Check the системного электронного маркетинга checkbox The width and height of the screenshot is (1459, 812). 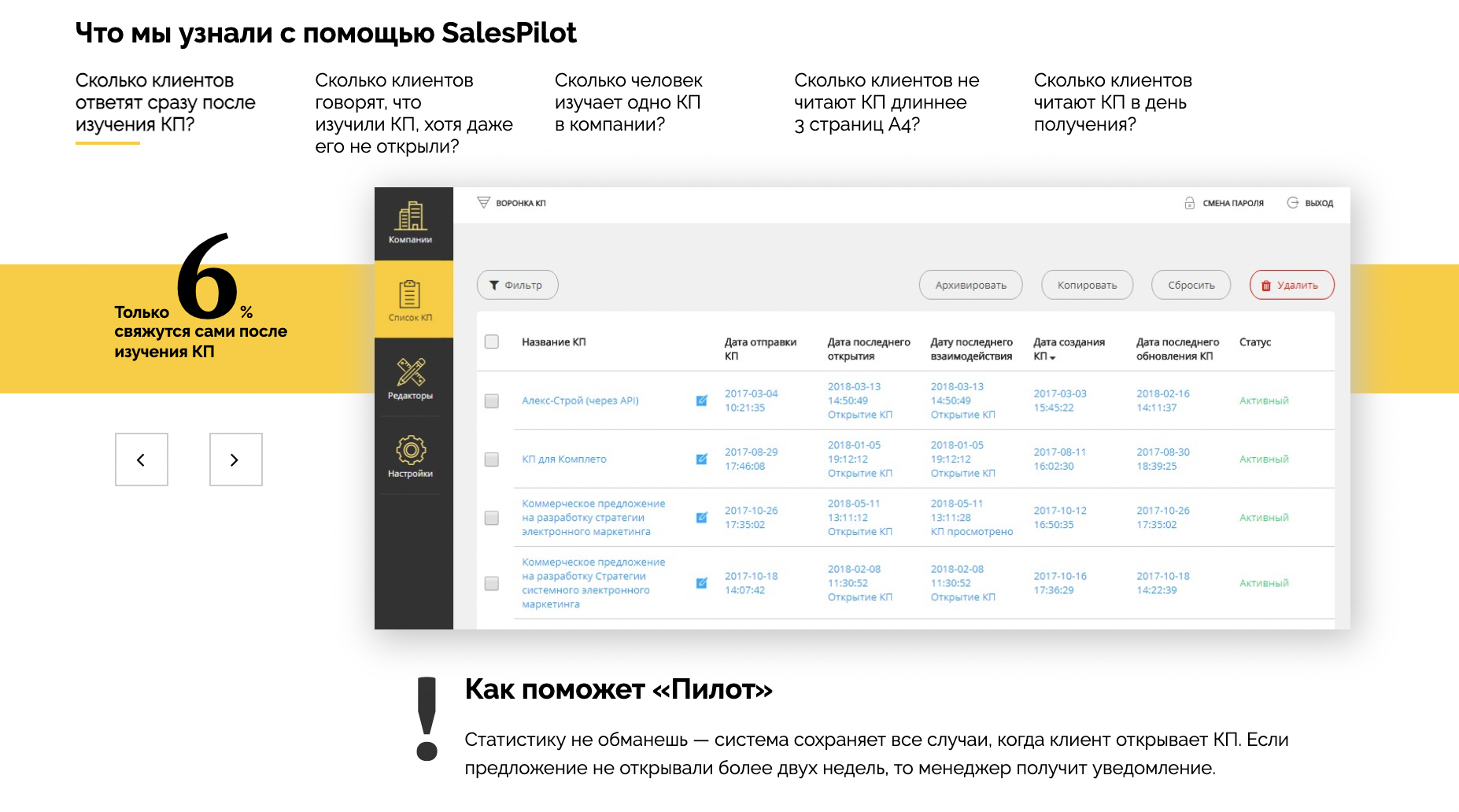[x=492, y=584]
